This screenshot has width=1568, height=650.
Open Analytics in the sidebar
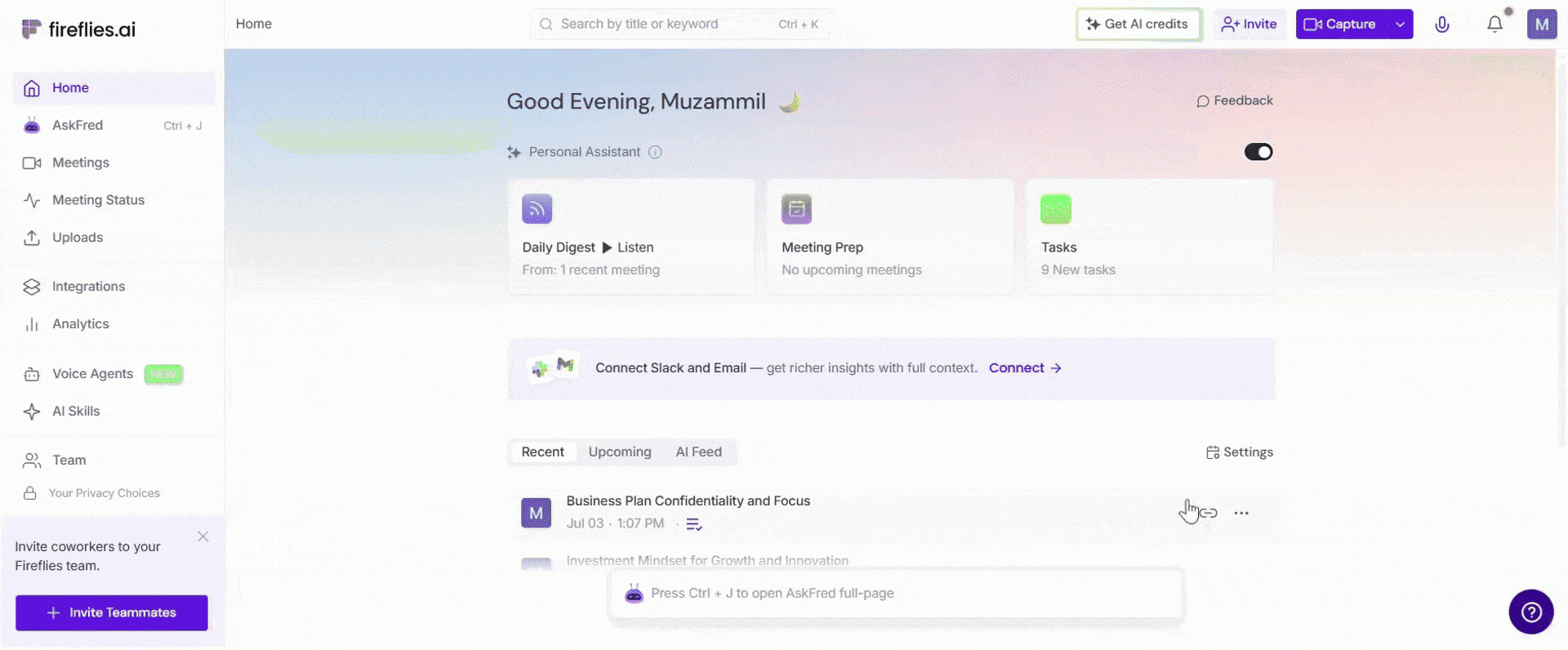coord(114,324)
